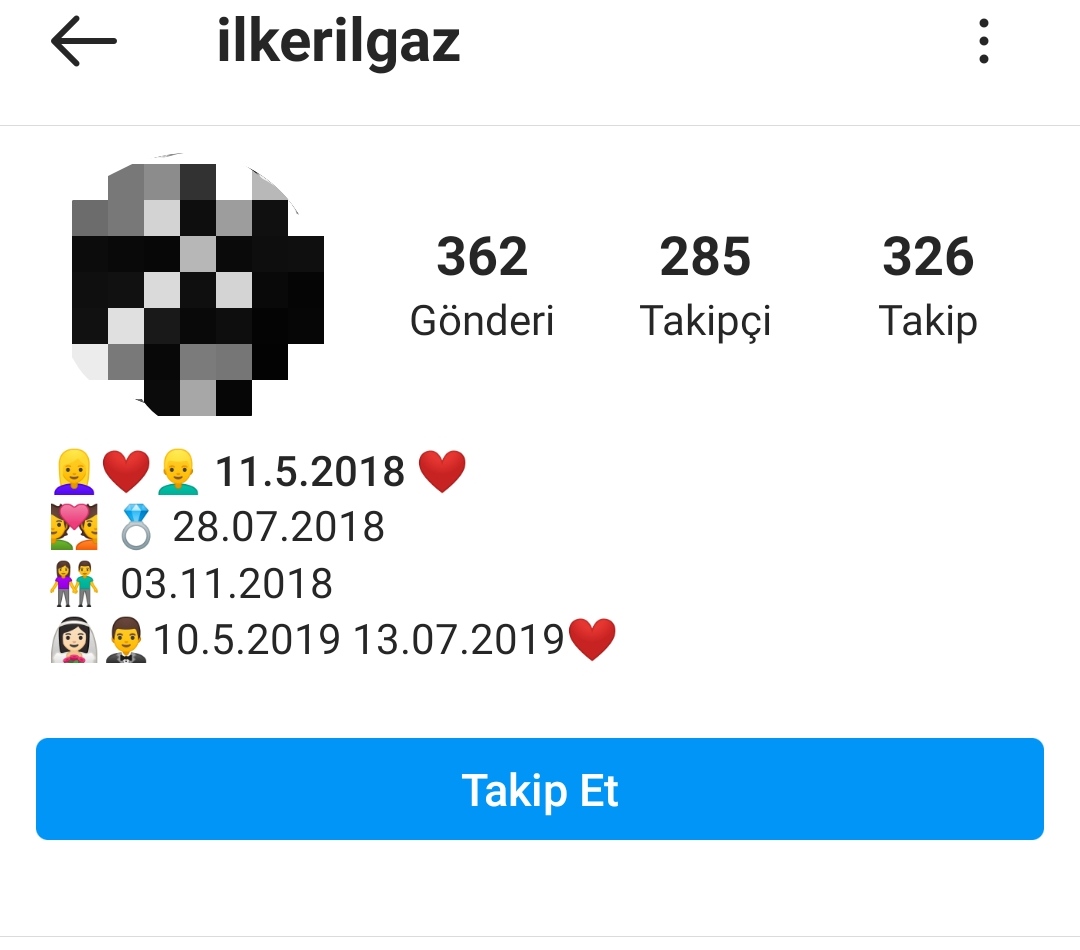Tap the groom in tuxedo emoji
1080x950 pixels.
[x=125, y=640]
